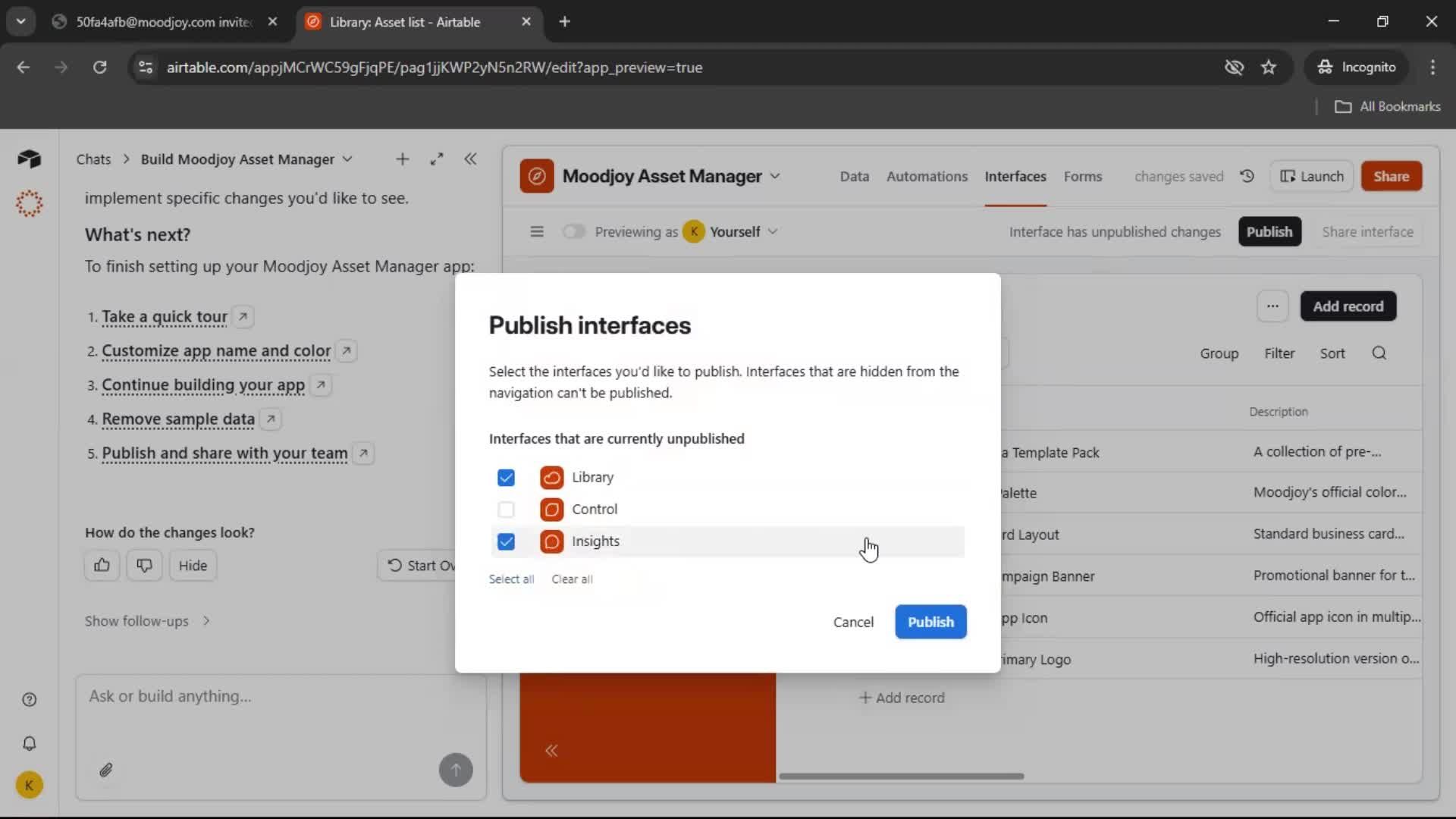Focus the Ask or build anything input
This screenshot has width=1456, height=819.
(x=281, y=697)
